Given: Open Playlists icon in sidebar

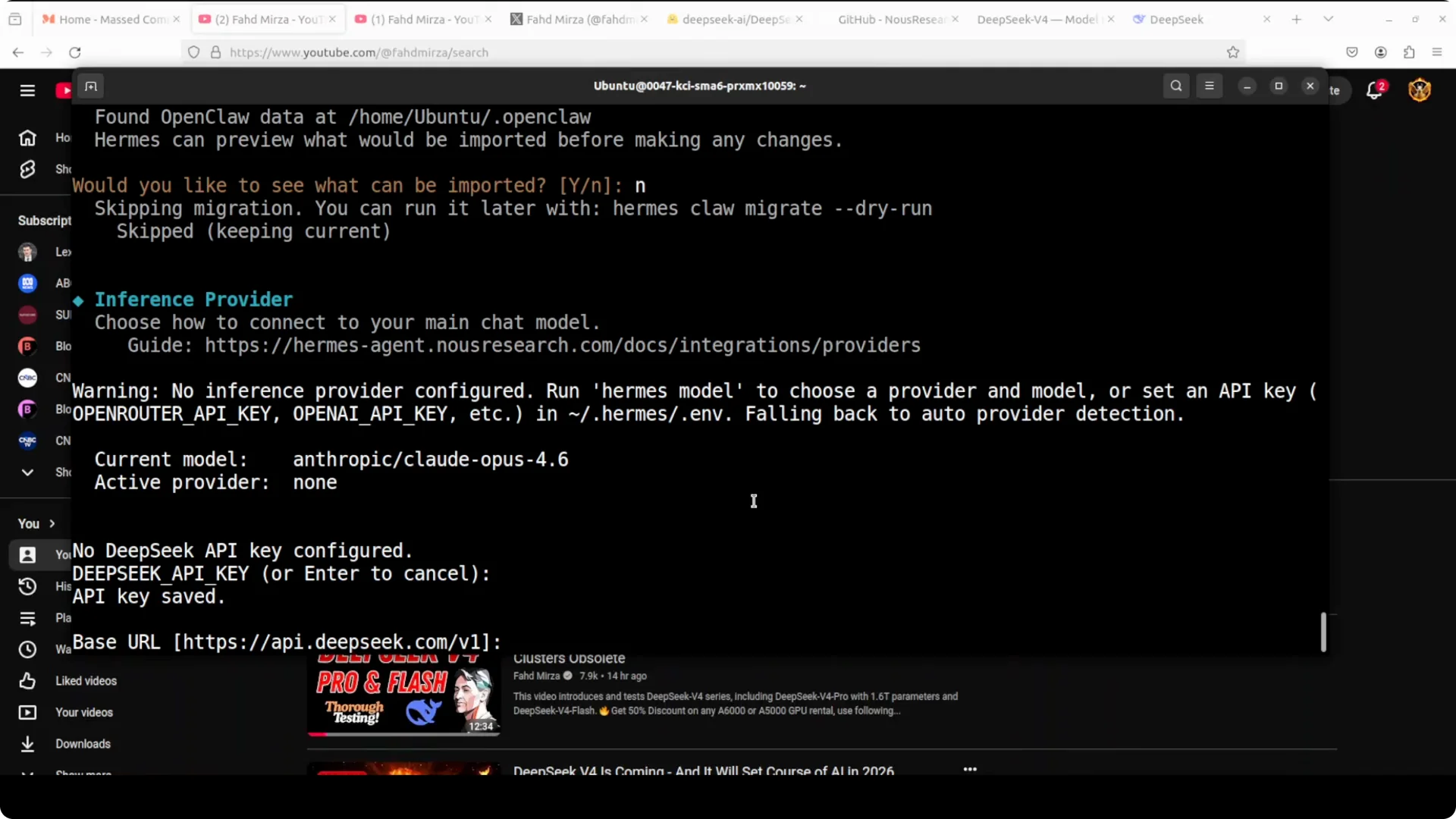Looking at the screenshot, I should (27, 618).
